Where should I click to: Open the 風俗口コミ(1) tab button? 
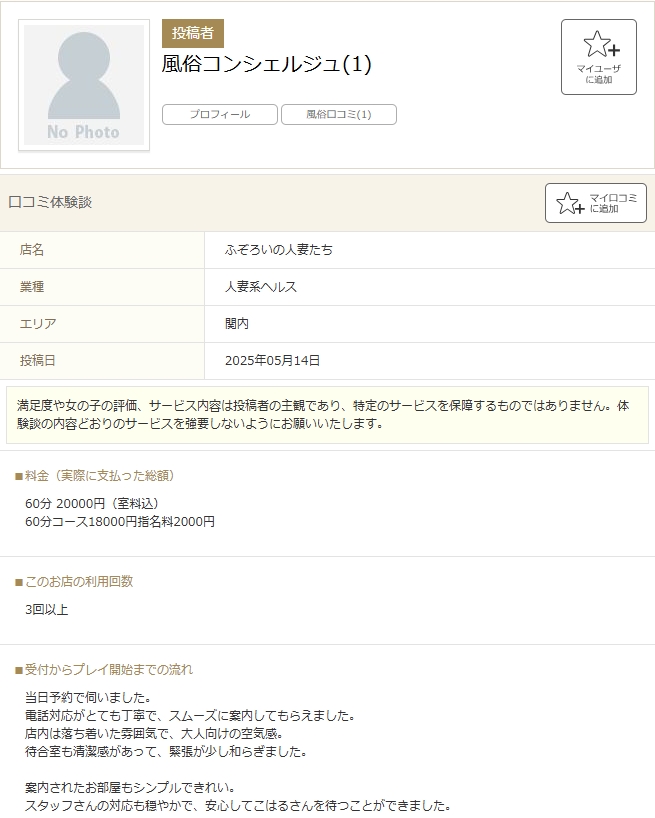339,115
